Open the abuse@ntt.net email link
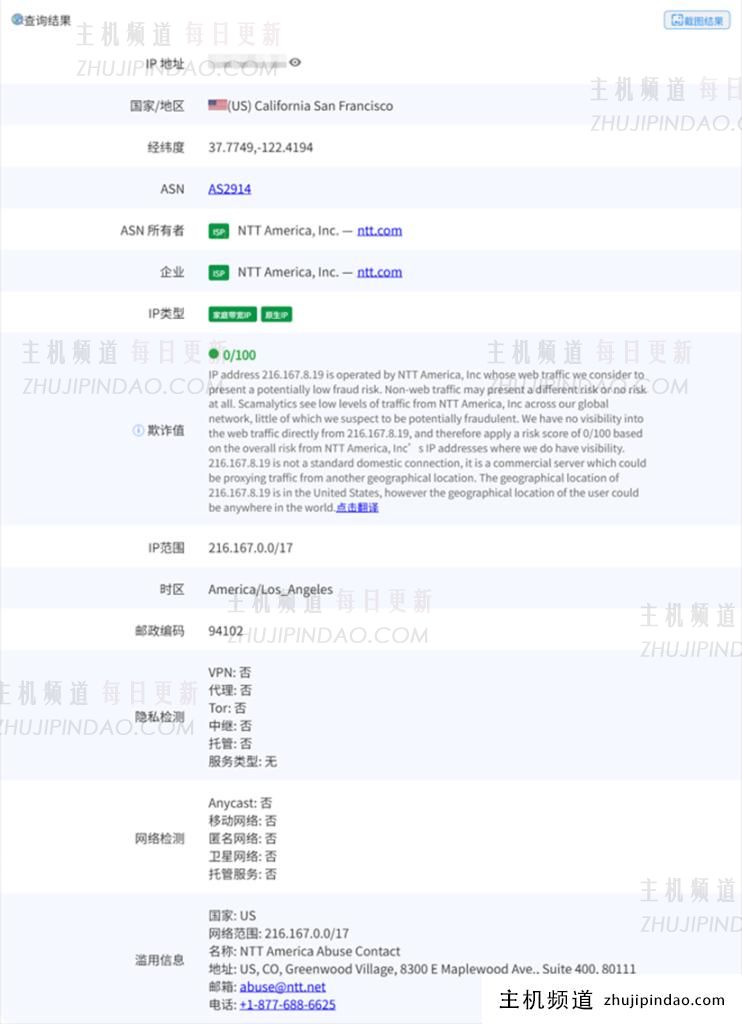This screenshot has height=1024, width=742. (282, 987)
